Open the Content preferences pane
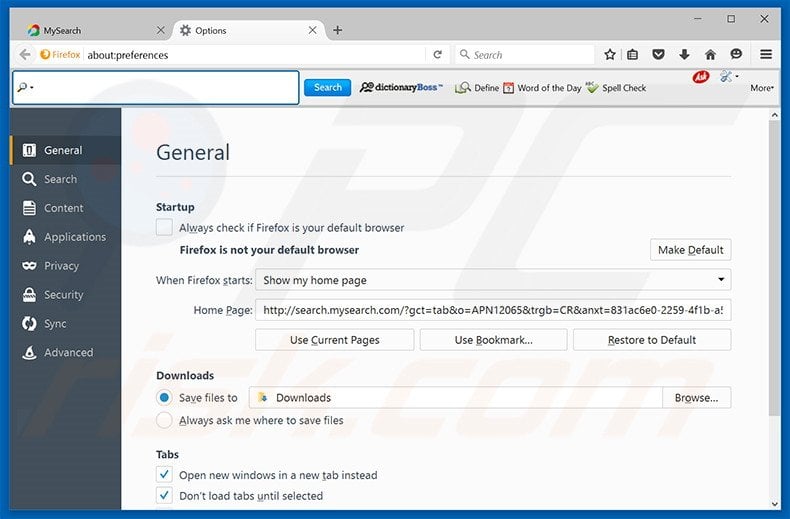Screen dimensions: 790x519 pos(65,208)
